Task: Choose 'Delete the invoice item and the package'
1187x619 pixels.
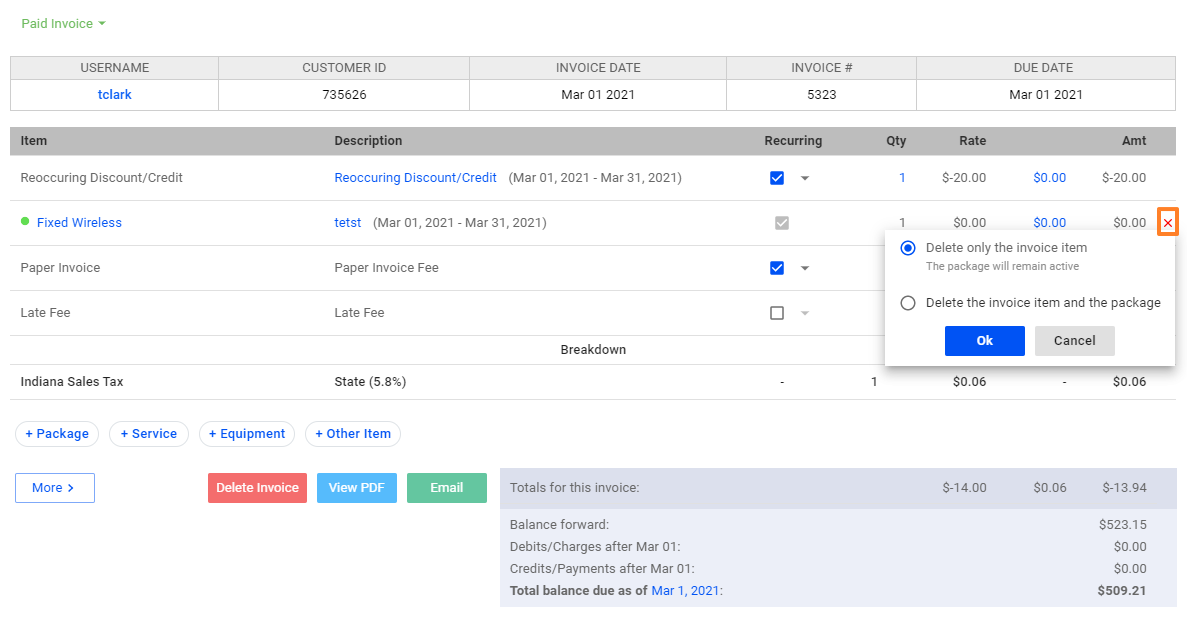Action: click(x=908, y=303)
